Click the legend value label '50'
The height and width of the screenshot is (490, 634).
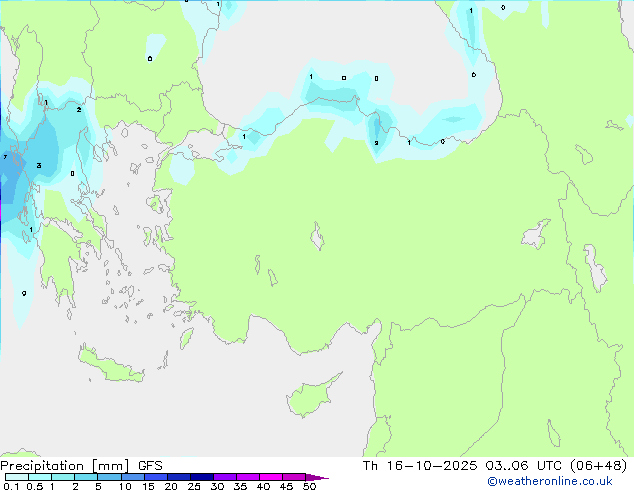[x=309, y=486]
